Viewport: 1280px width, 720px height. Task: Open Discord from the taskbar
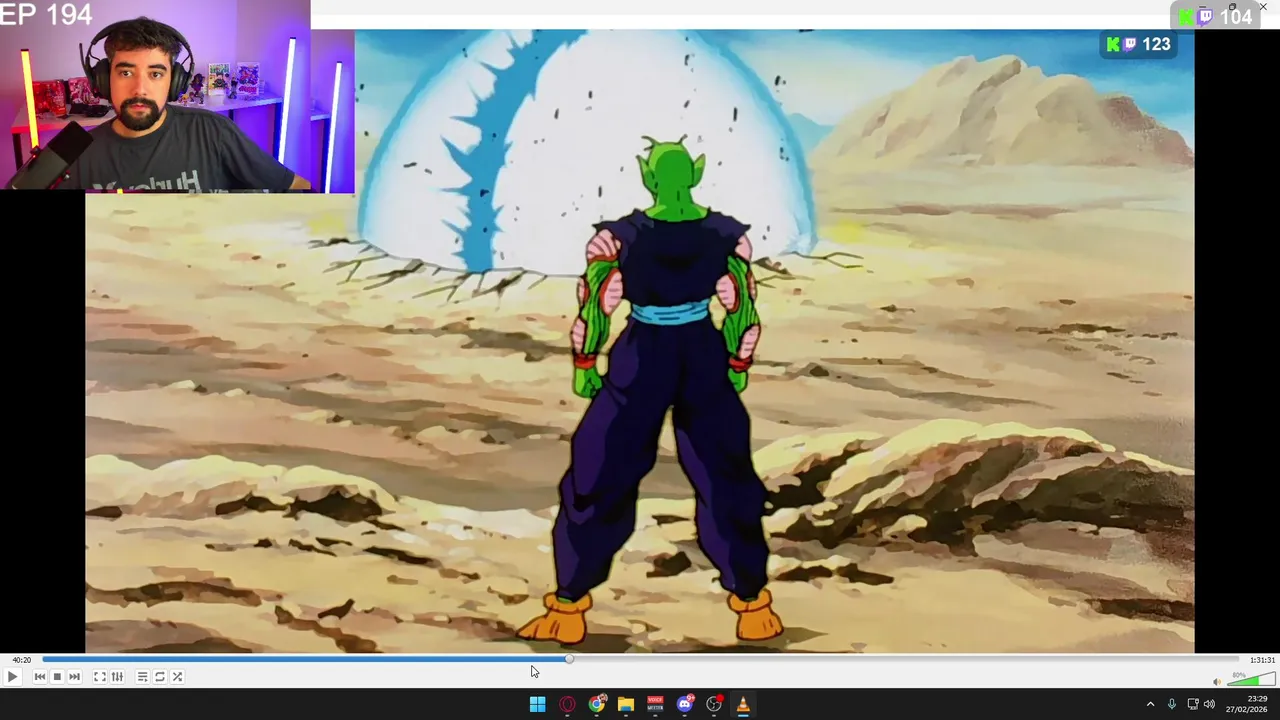tap(685, 704)
